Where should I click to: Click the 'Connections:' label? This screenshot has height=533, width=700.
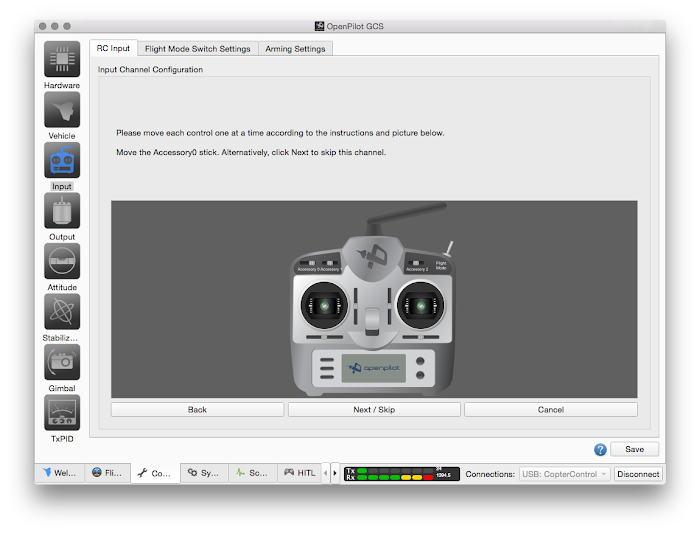point(490,474)
